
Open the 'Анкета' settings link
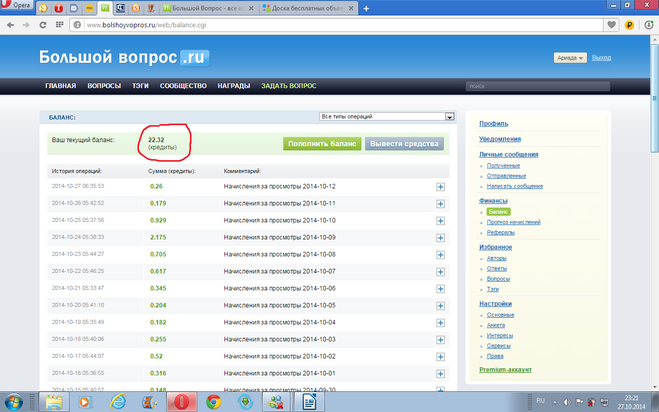pyautogui.click(x=496, y=325)
